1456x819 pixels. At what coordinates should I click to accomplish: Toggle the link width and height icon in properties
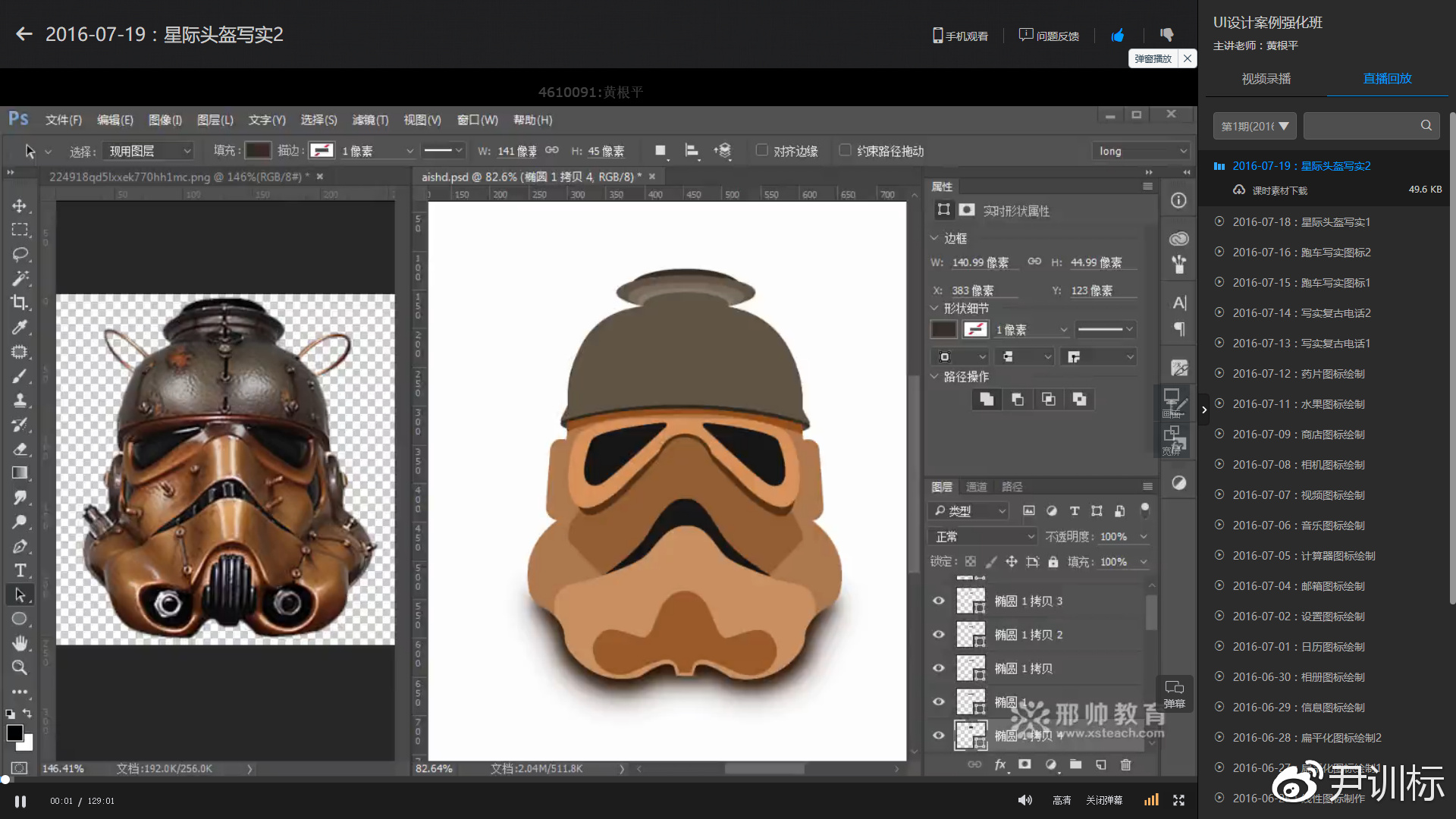1034,262
